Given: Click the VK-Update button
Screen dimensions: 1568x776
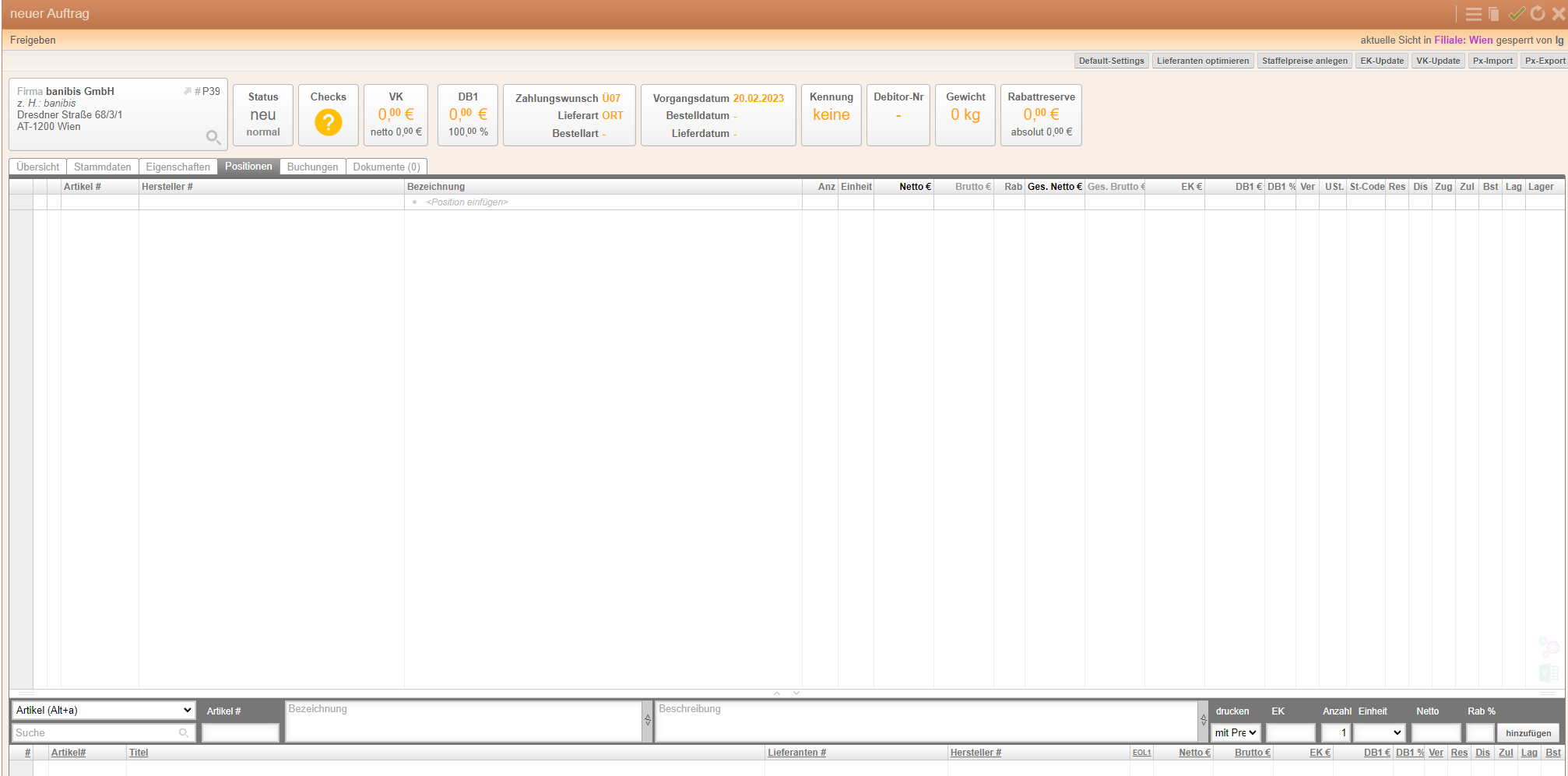Looking at the screenshot, I should click(1438, 61).
